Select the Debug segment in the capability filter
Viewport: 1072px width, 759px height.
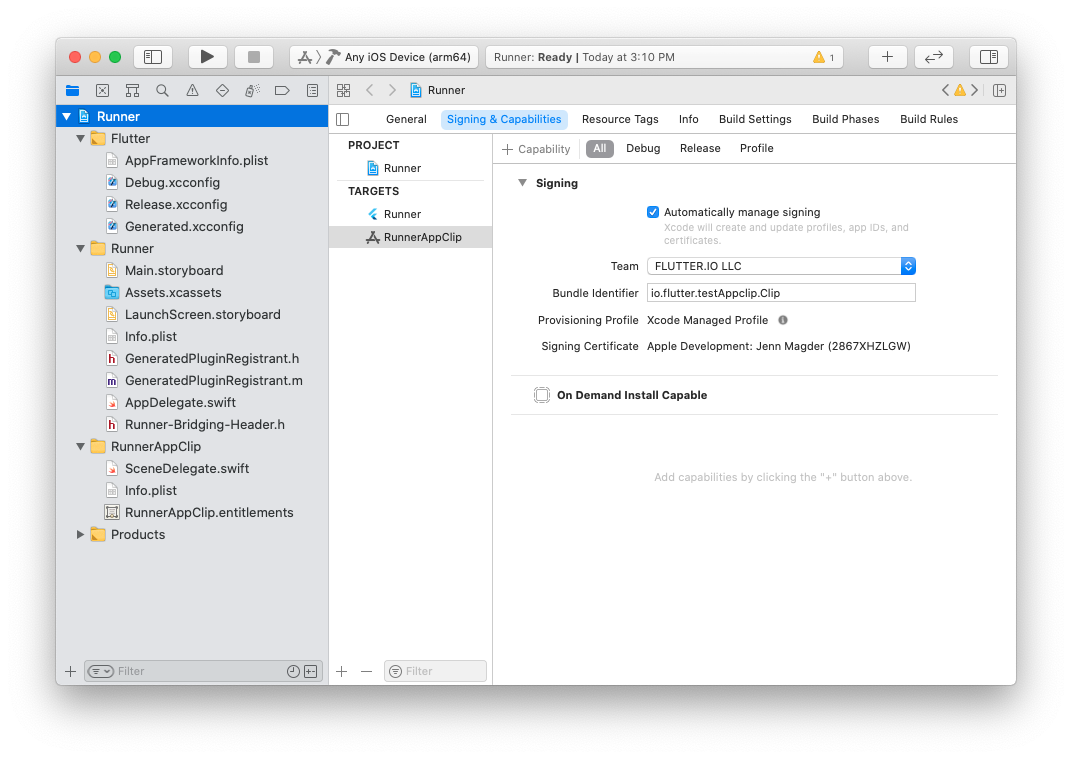pyautogui.click(x=643, y=148)
